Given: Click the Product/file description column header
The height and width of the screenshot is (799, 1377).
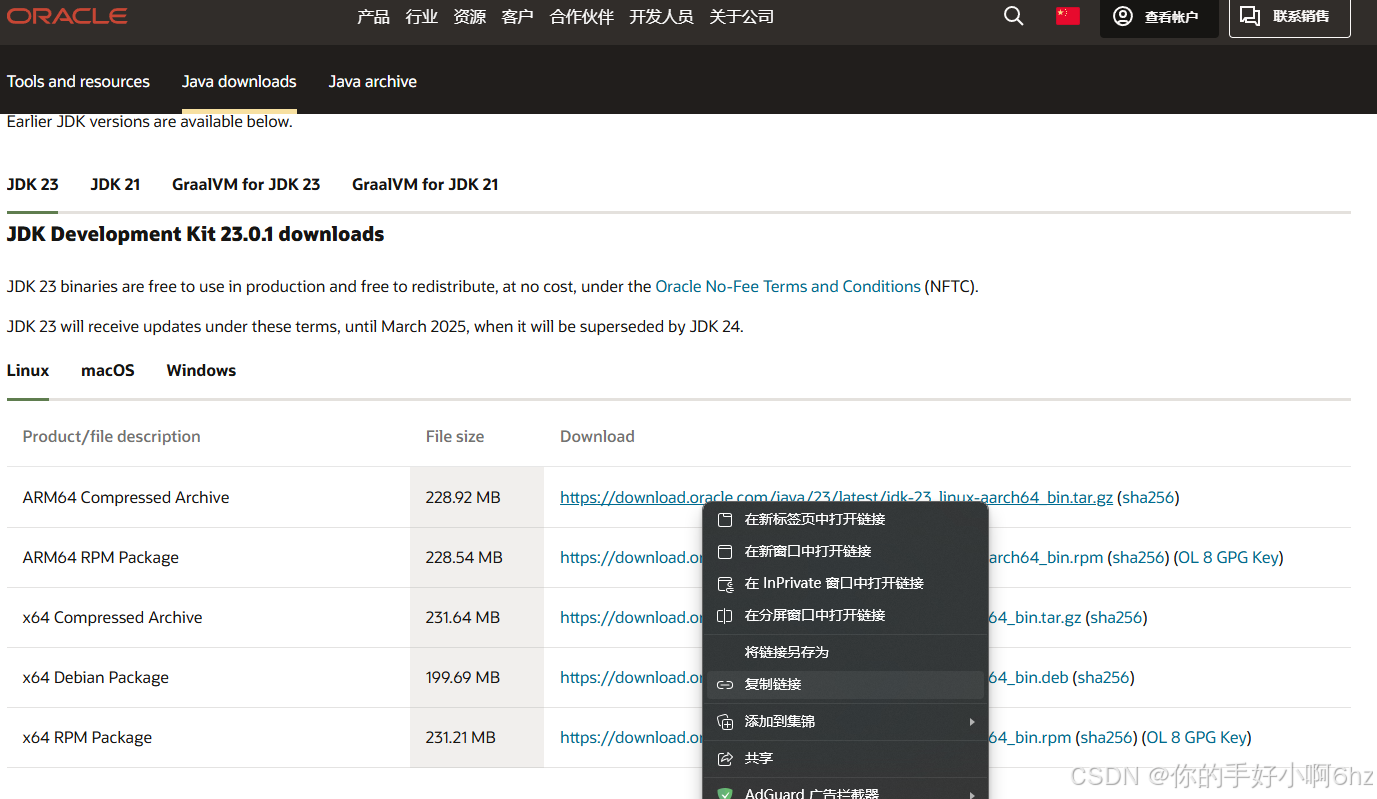Looking at the screenshot, I should pyautogui.click(x=112, y=436).
